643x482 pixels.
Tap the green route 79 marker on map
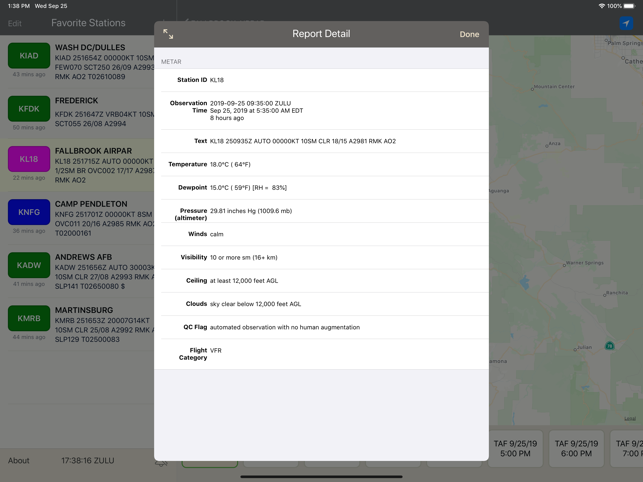(x=610, y=346)
